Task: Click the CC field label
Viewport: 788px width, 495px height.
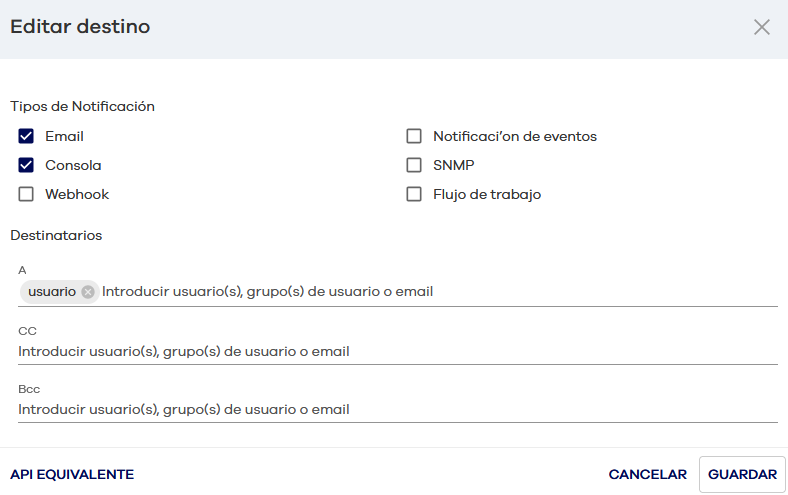Action: (x=27, y=330)
